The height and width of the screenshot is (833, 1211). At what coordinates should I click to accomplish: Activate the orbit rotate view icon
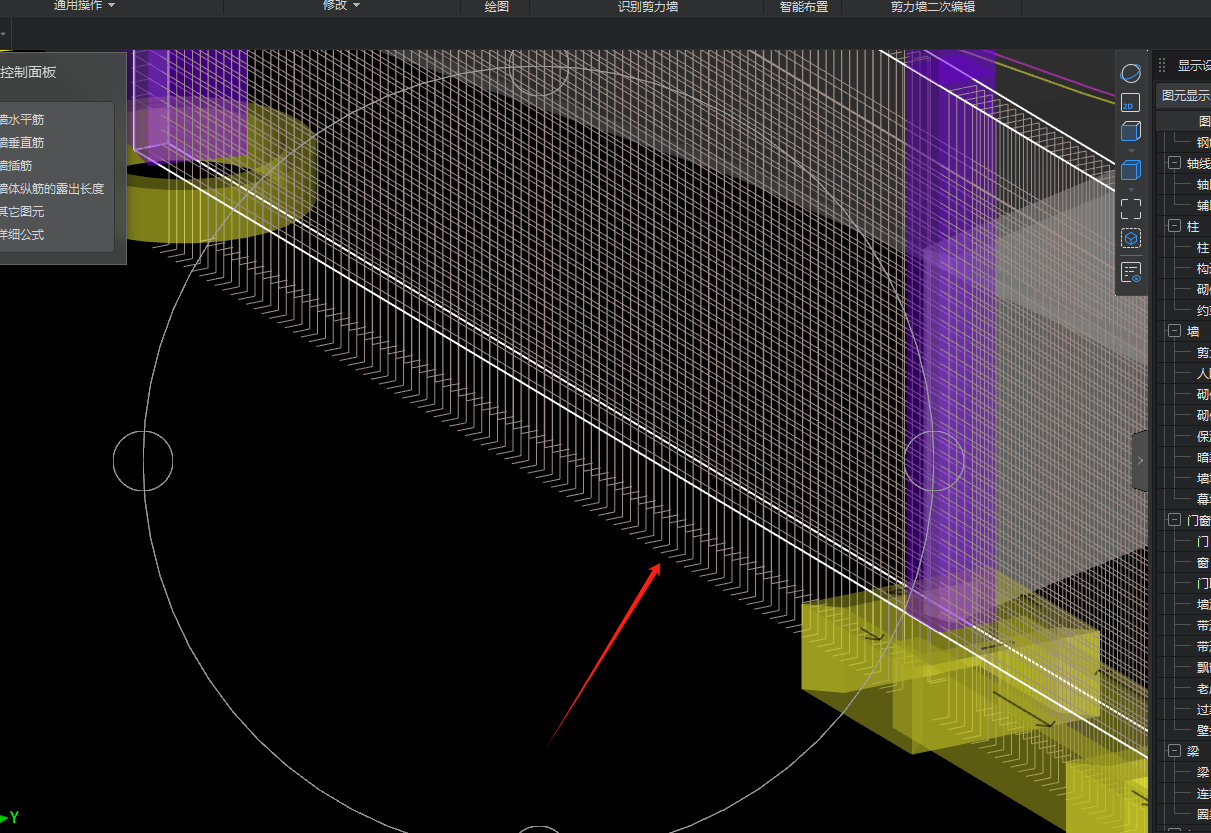[1131, 74]
